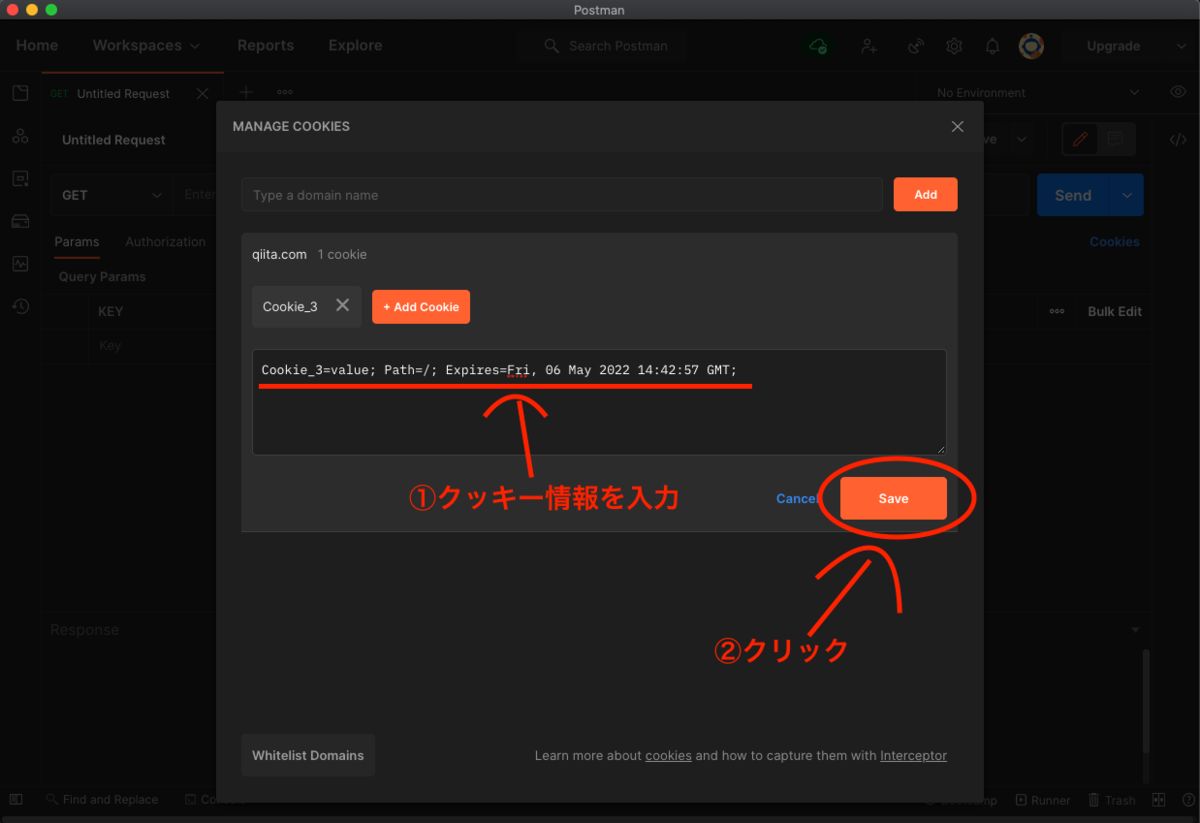Click the two-pane view icon in status bar
Image resolution: width=1200 pixels, height=823 pixels.
1159,800
